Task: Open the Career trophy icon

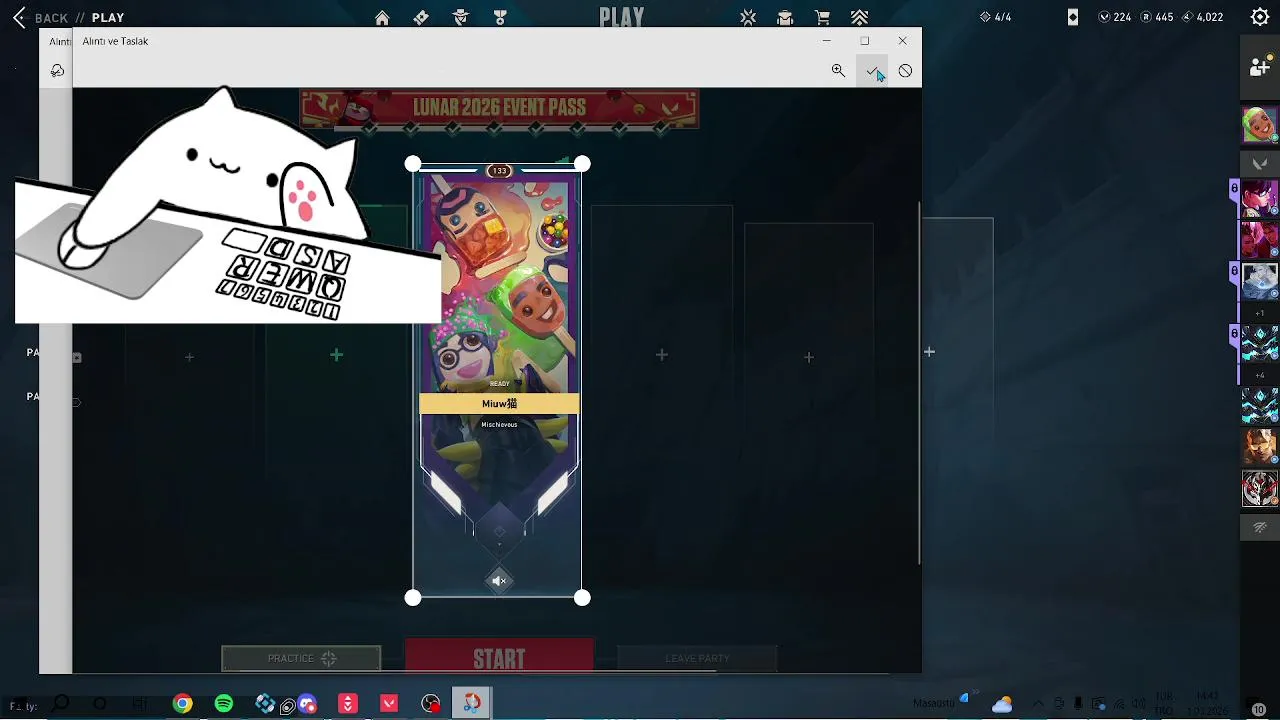Action: click(x=500, y=17)
